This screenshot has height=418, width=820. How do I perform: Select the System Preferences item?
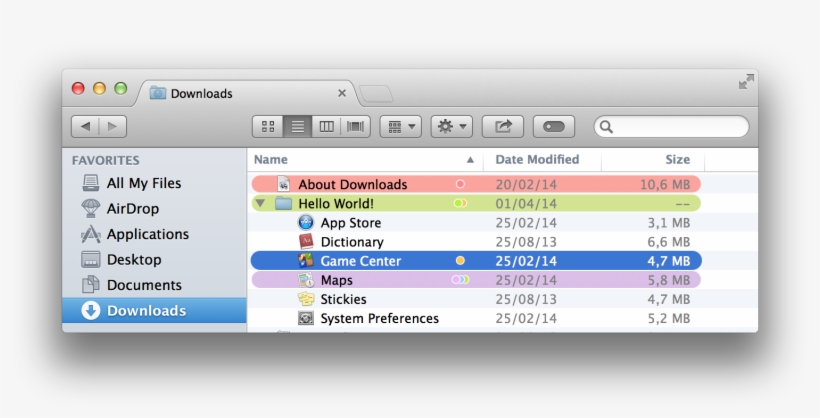476,318
